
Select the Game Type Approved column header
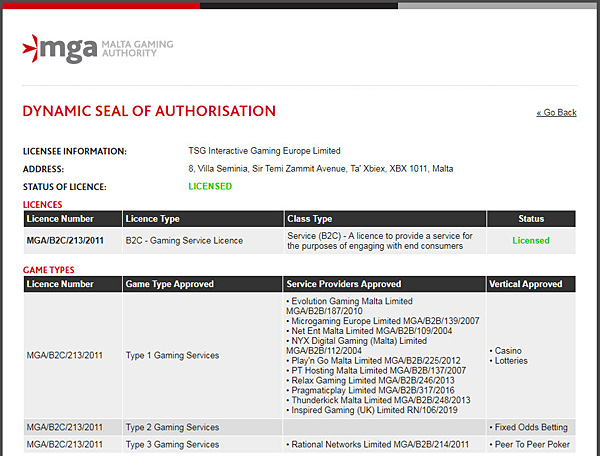pyautogui.click(x=169, y=284)
